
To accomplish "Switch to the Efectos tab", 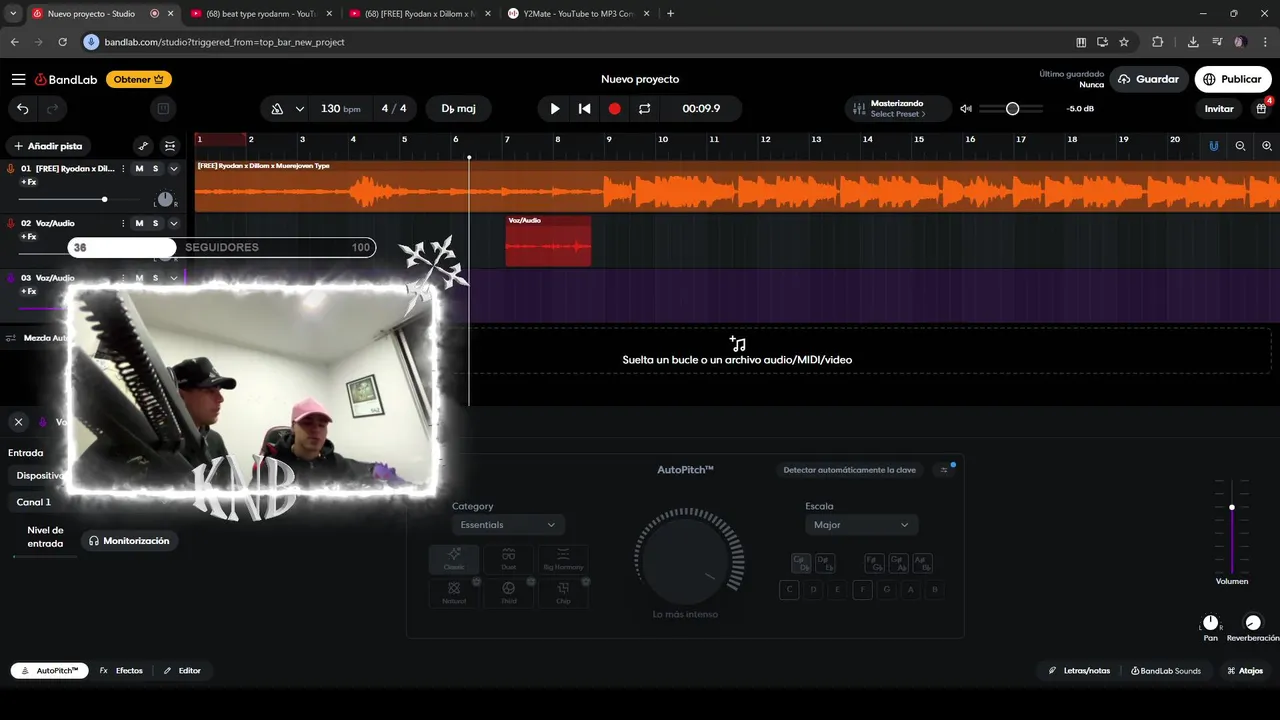I will 121,671.
